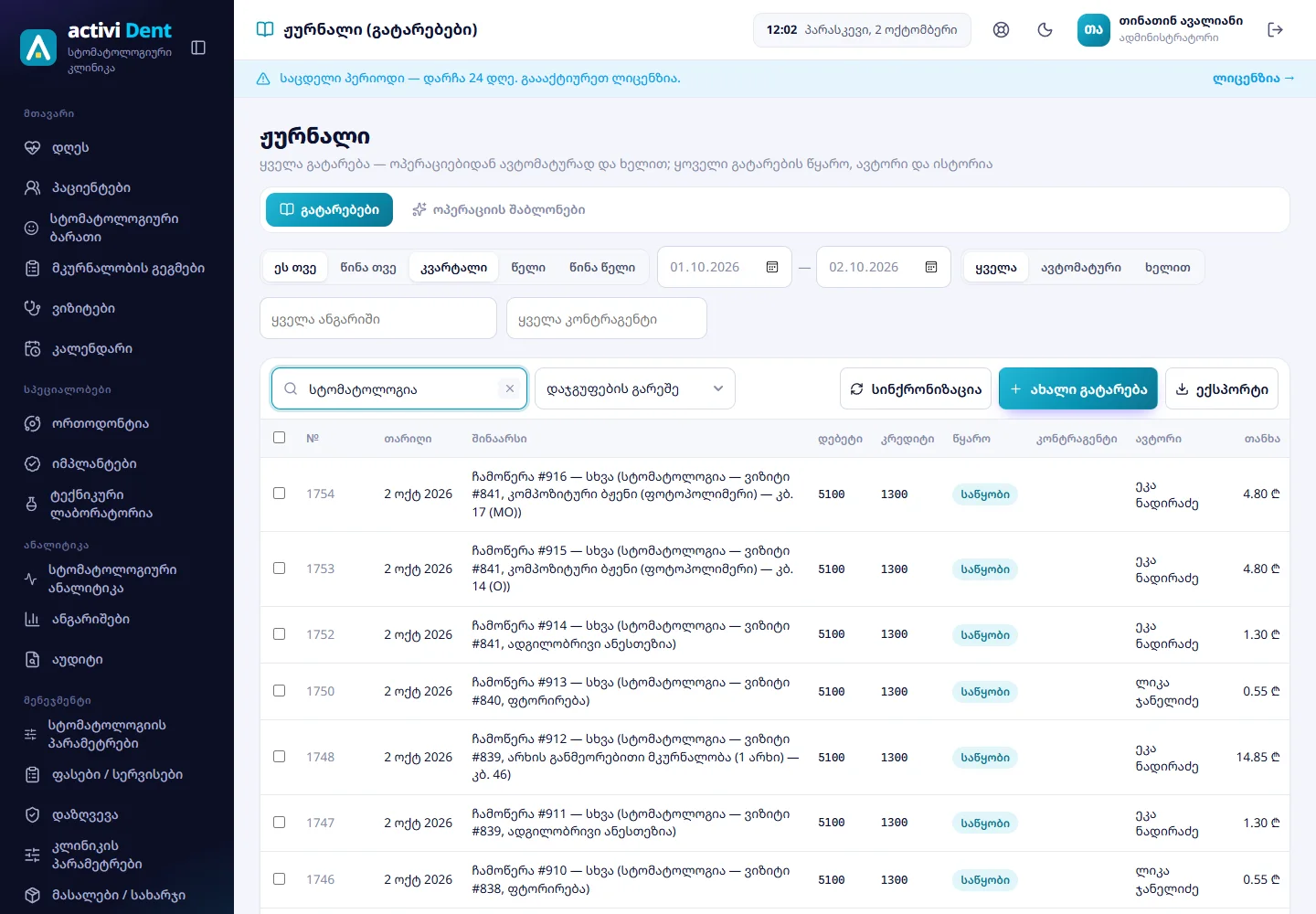Click ექსპორტი button
This screenshot has width=1316, height=914.
[1222, 388]
